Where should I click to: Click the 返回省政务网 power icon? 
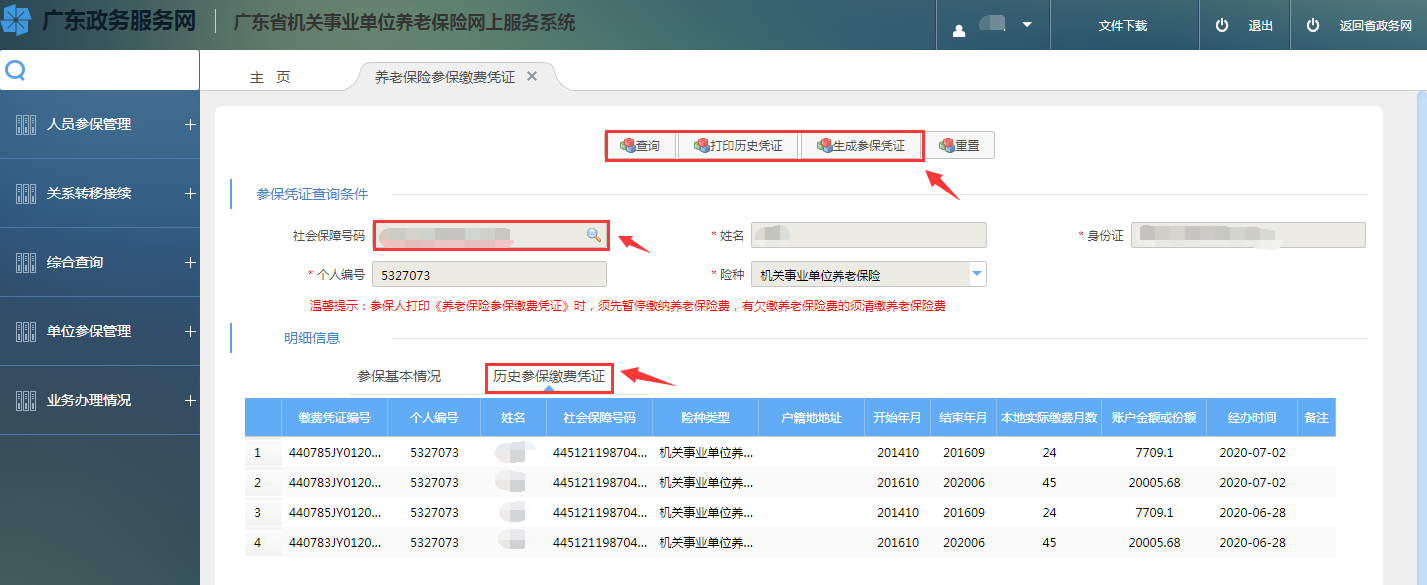coord(1313,26)
